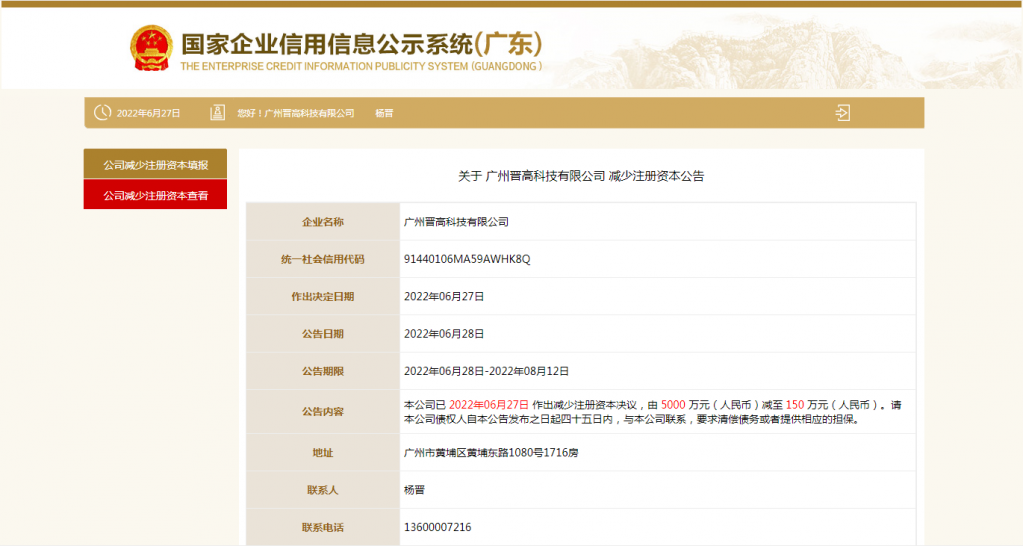Click the red 5000 amount in announcement

(x=673, y=405)
